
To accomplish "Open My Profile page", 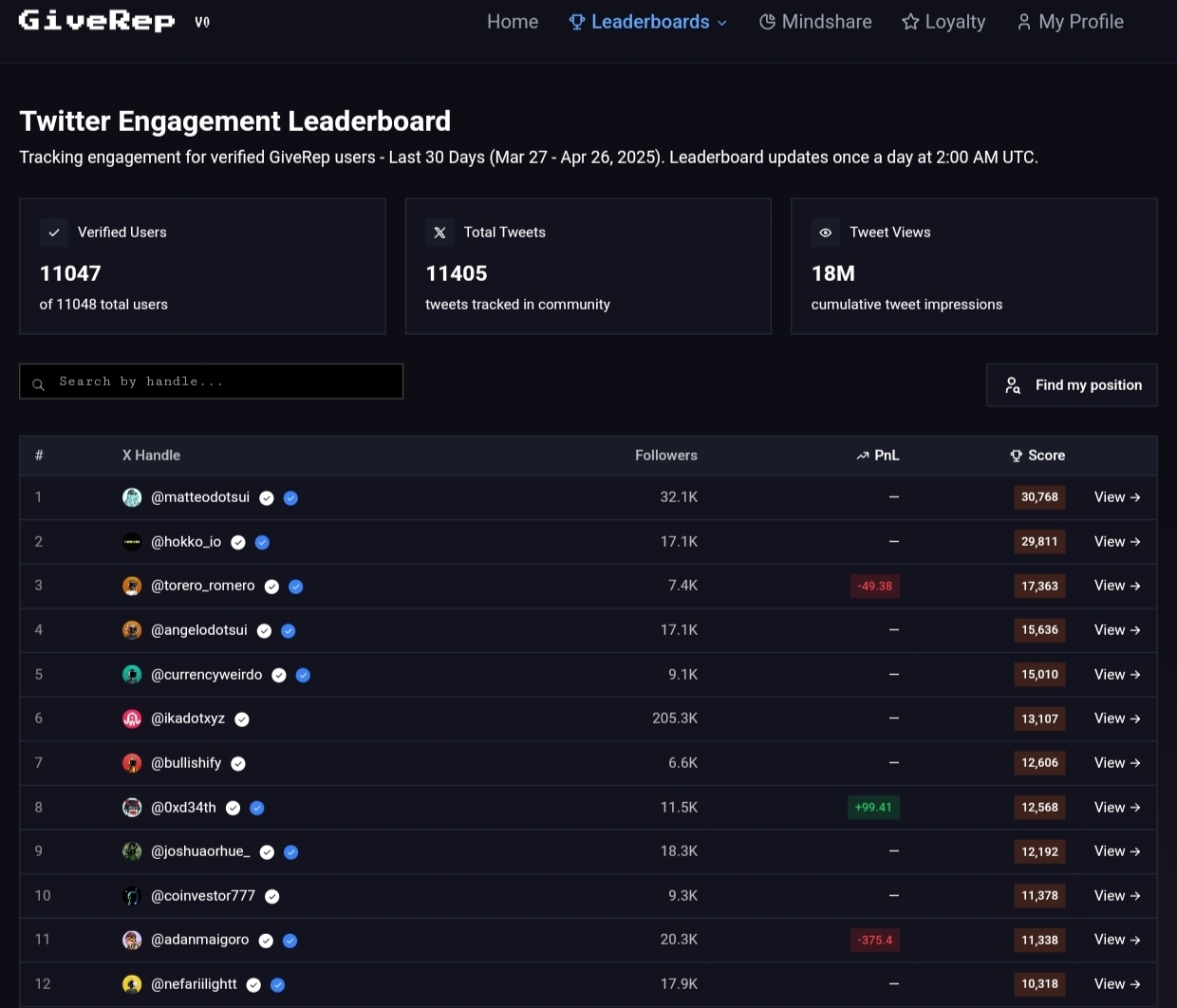I will [1070, 22].
